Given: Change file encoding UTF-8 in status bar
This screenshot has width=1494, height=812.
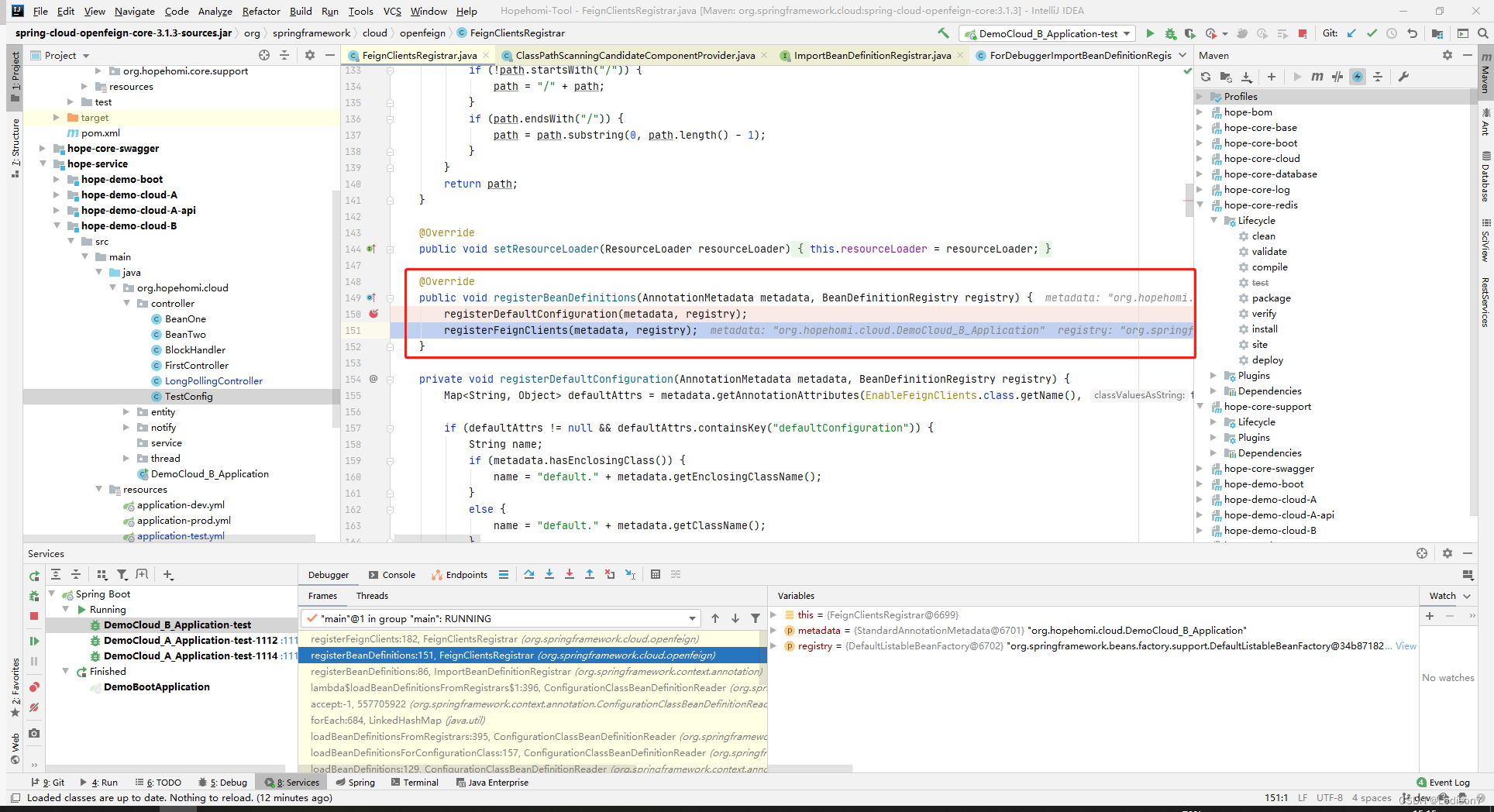Looking at the screenshot, I should click(x=1329, y=797).
